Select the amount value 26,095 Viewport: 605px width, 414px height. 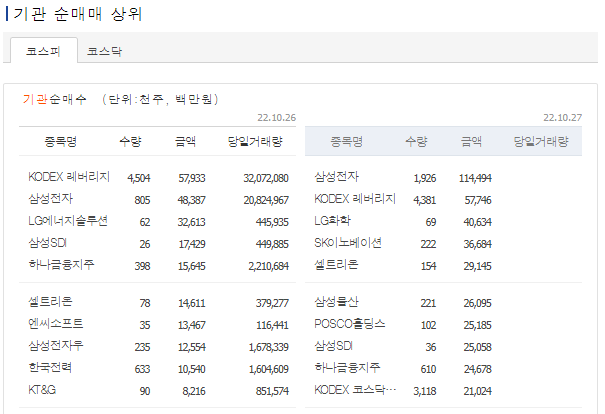478,303
